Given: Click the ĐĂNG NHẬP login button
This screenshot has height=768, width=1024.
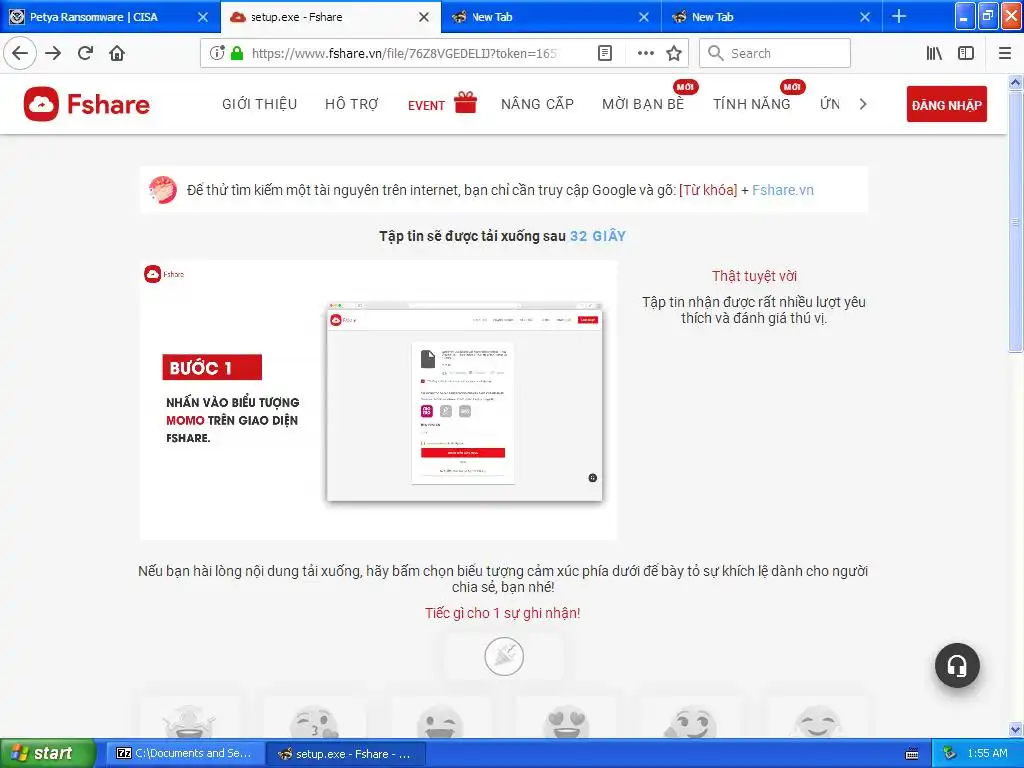Looking at the screenshot, I should 946,104.
